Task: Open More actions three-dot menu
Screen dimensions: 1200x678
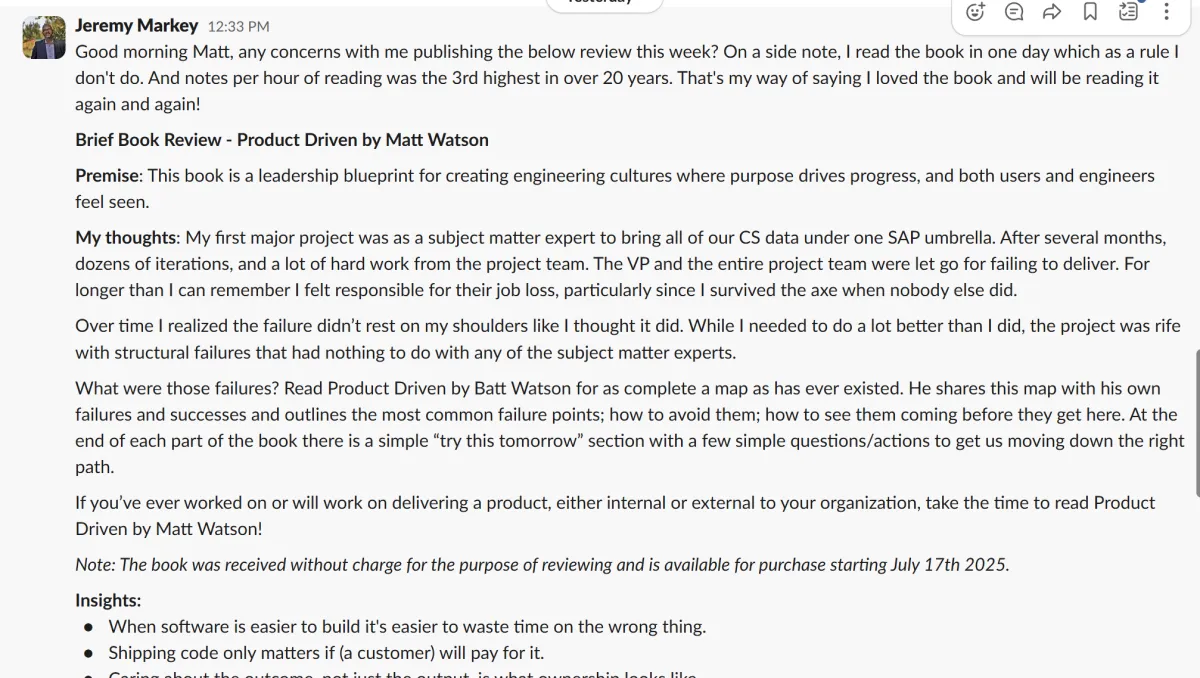Action: (x=1167, y=12)
